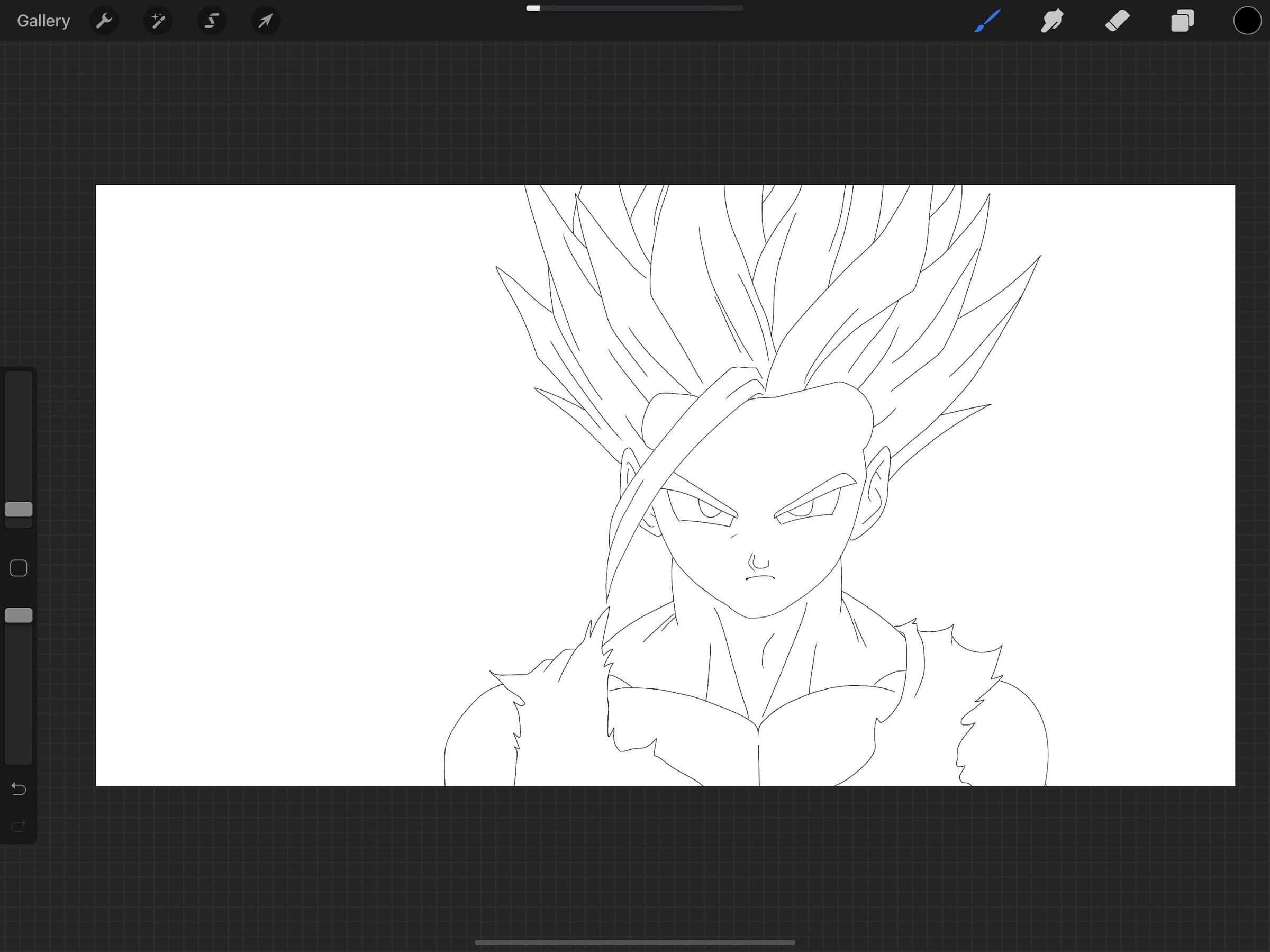The height and width of the screenshot is (952, 1270).
Task: Open the black active color picker
Action: click(1247, 21)
